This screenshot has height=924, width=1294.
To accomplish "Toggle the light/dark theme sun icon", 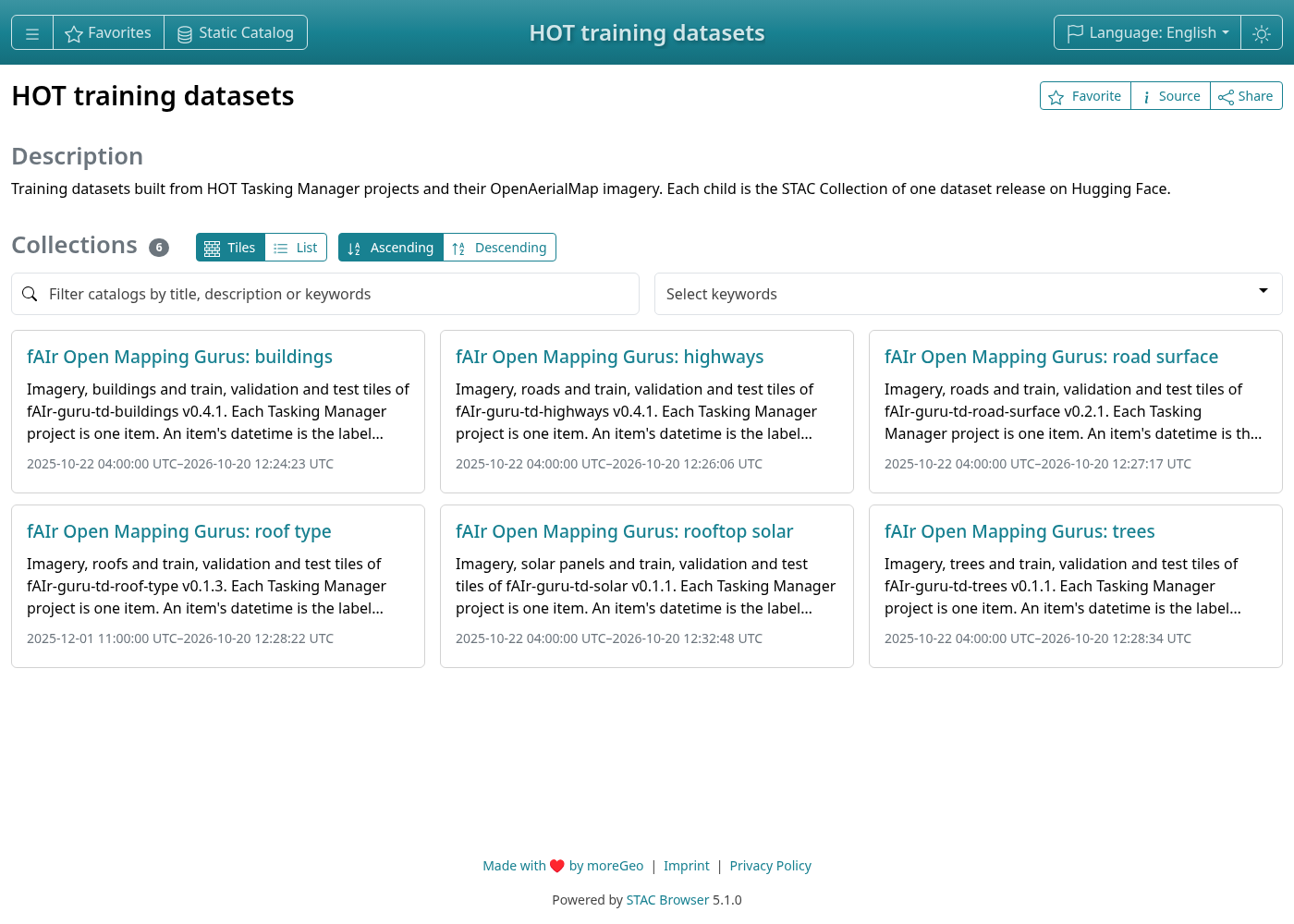I will coord(1262,33).
